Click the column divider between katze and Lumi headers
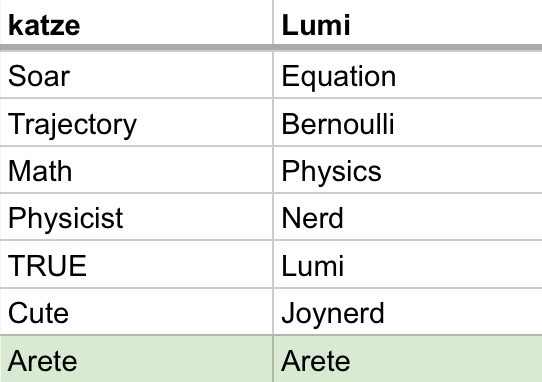 [x=273, y=22]
